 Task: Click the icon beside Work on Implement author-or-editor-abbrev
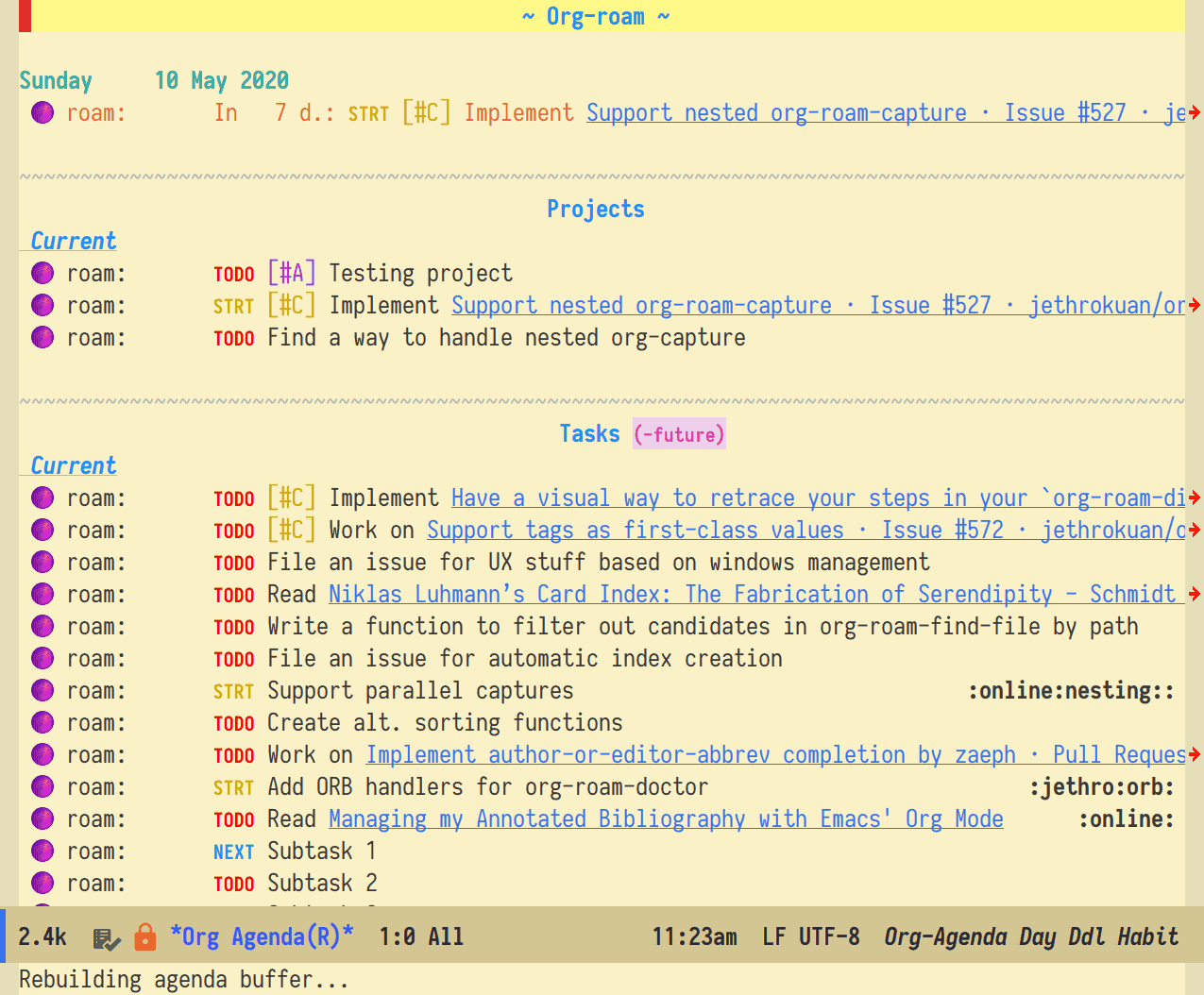[x=42, y=755]
